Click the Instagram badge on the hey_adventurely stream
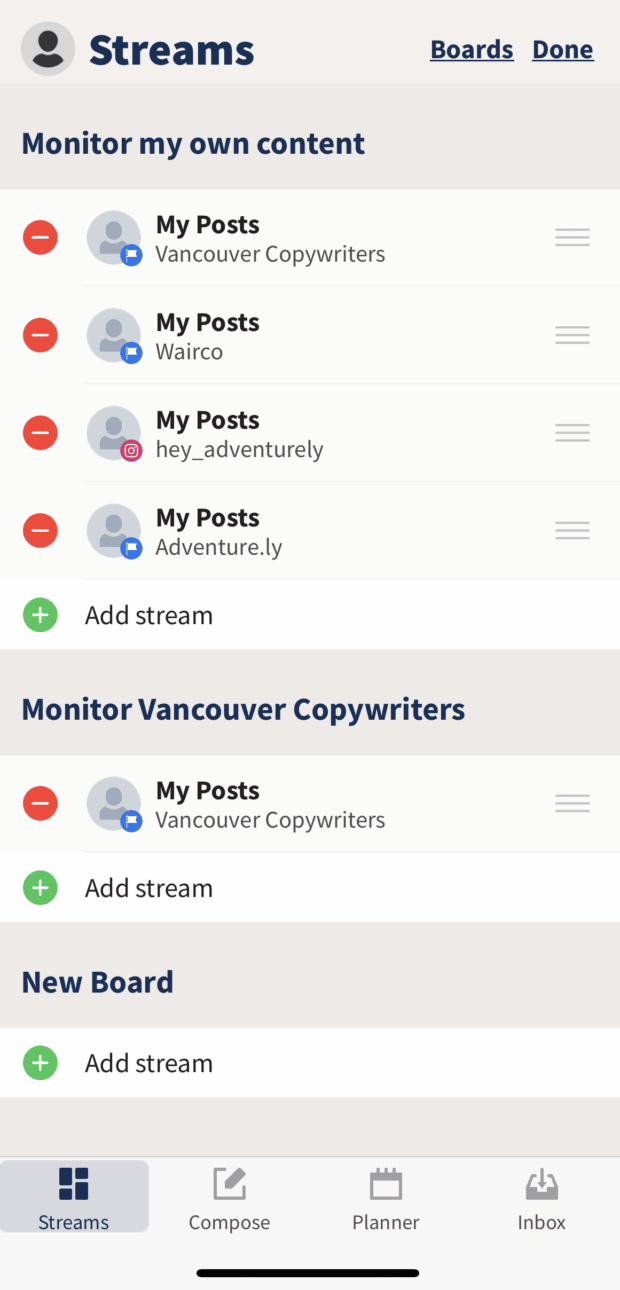The image size is (620, 1290). [x=131, y=451]
